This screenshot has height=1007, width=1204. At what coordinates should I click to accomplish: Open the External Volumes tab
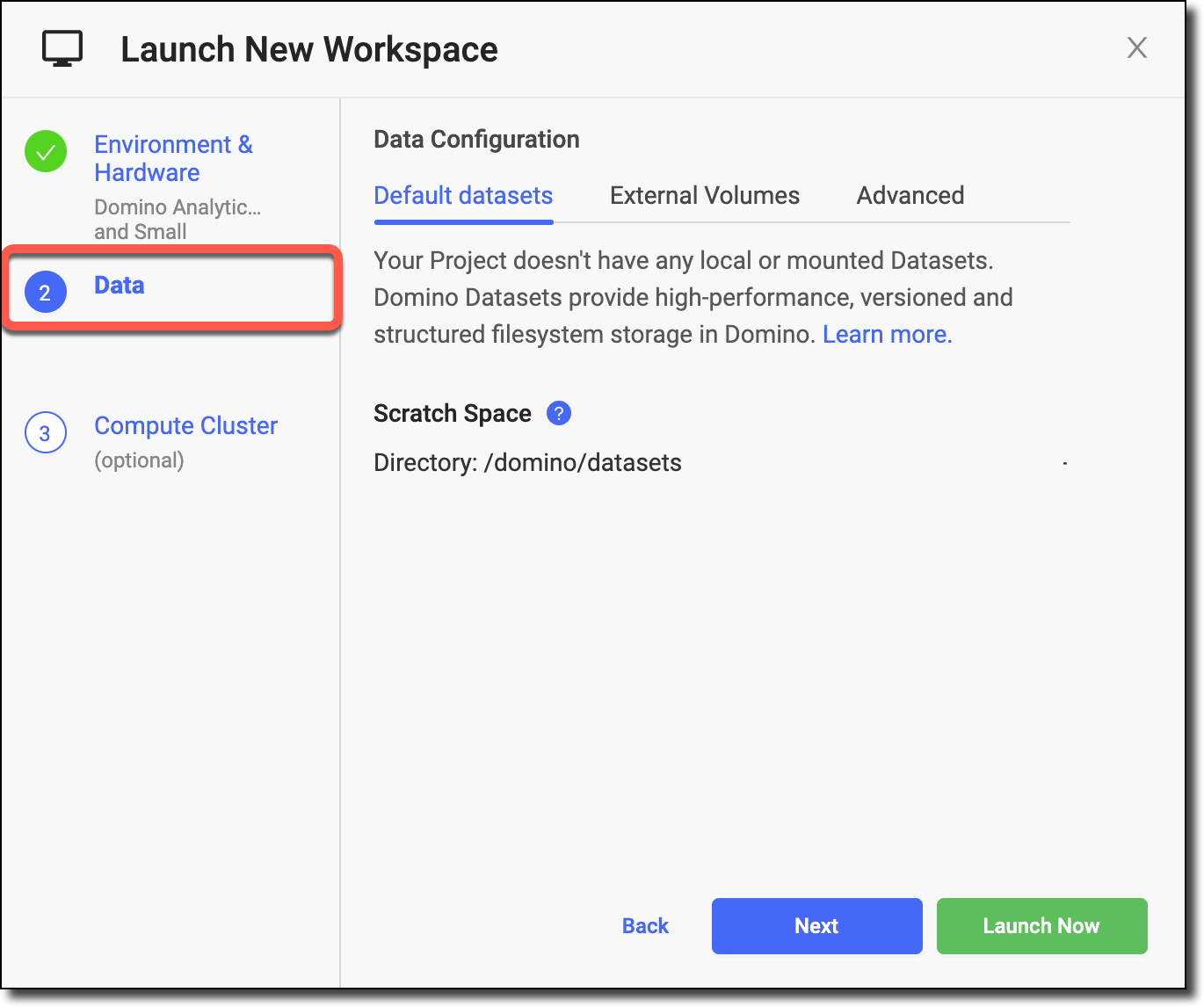pyautogui.click(x=705, y=195)
